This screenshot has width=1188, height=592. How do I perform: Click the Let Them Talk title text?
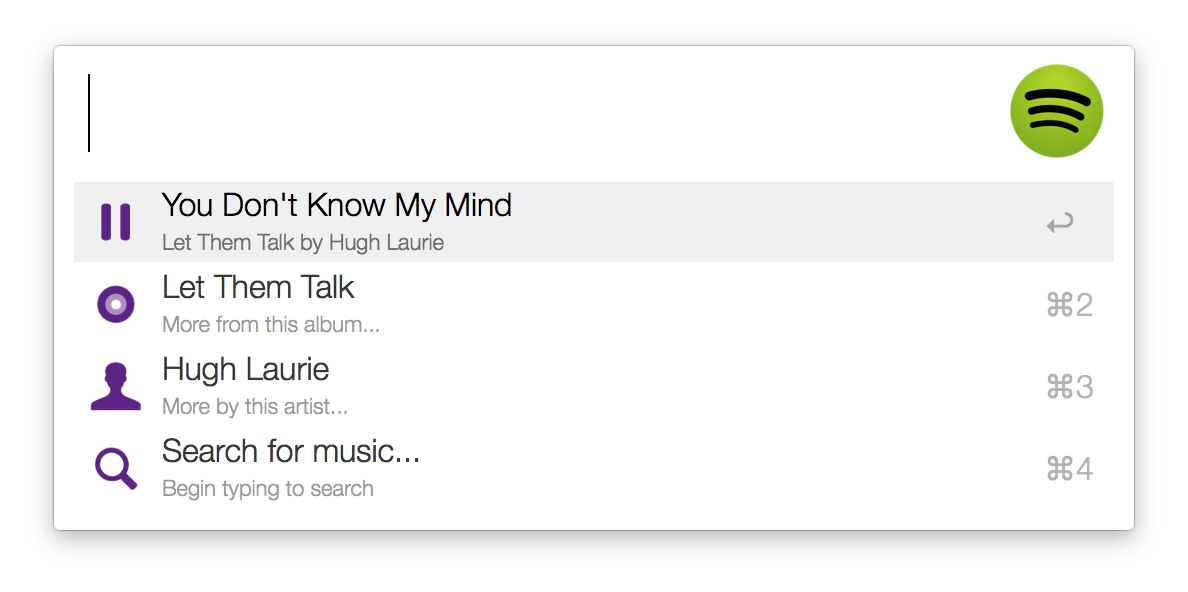point(258,288)
